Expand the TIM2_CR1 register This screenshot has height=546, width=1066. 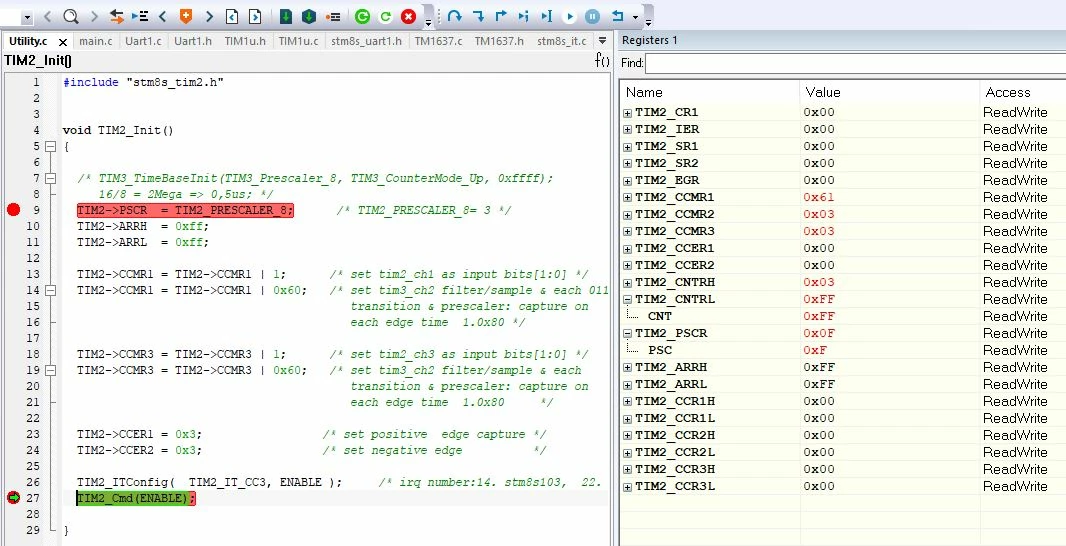pyautogui.click(x=627, y=113)
